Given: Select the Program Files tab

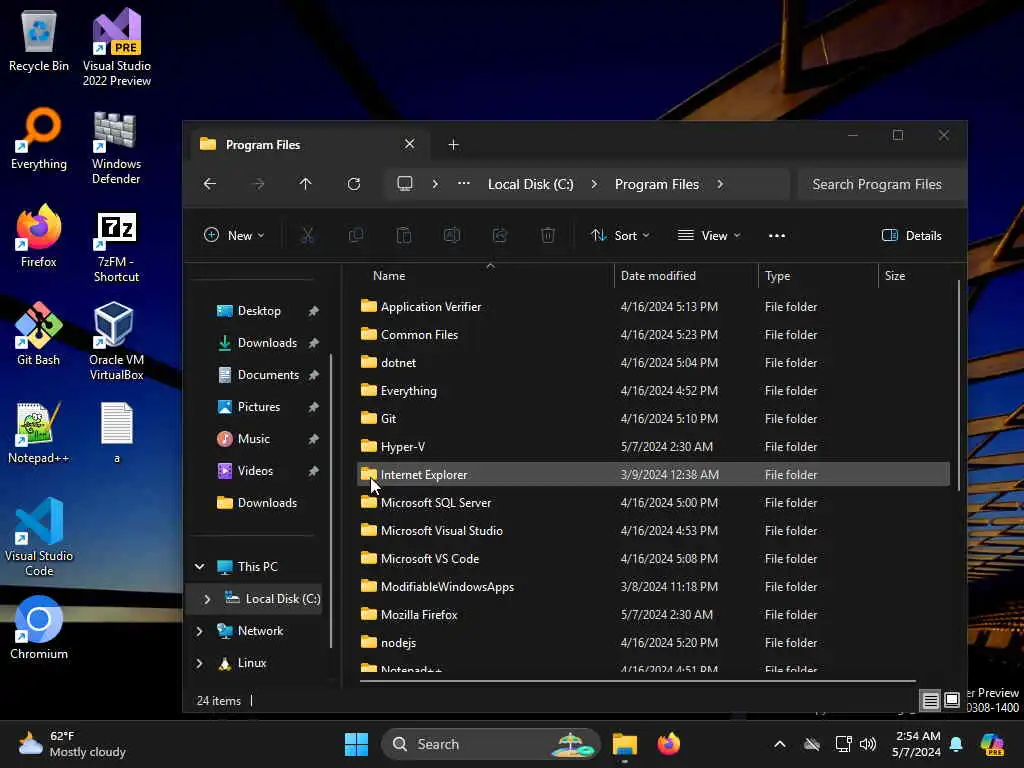Looking at the screenshot, I should 310,145.
